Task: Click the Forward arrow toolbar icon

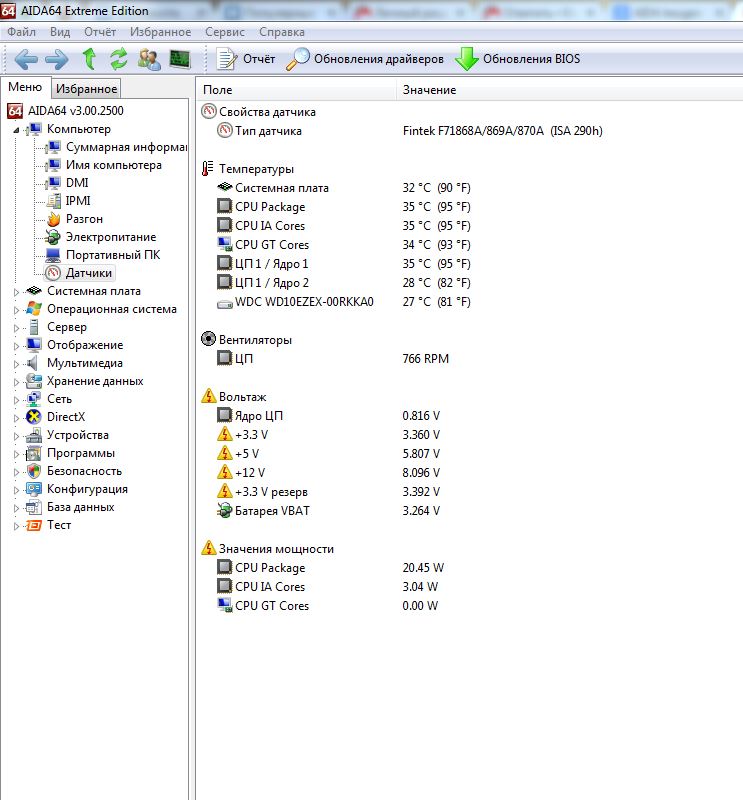Action: [x=57, y=59]
